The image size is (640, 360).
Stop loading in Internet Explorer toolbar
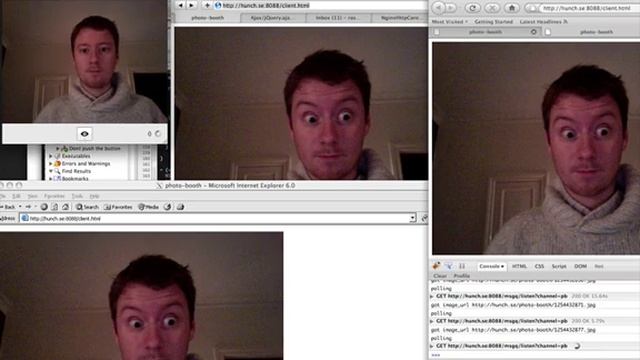point(44,207)
